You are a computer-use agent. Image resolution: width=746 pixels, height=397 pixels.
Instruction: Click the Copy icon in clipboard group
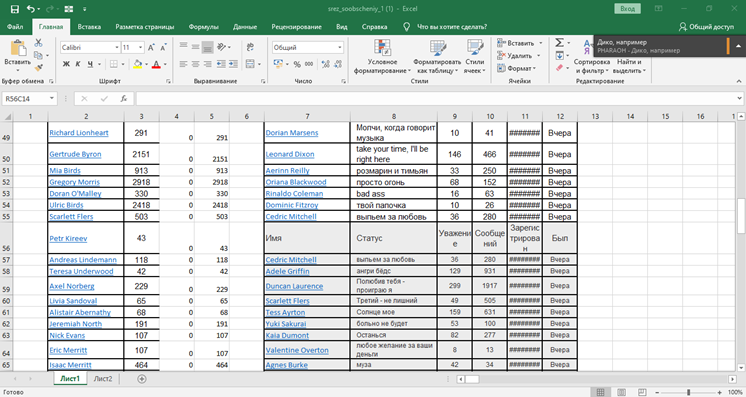tap(38, 55)
